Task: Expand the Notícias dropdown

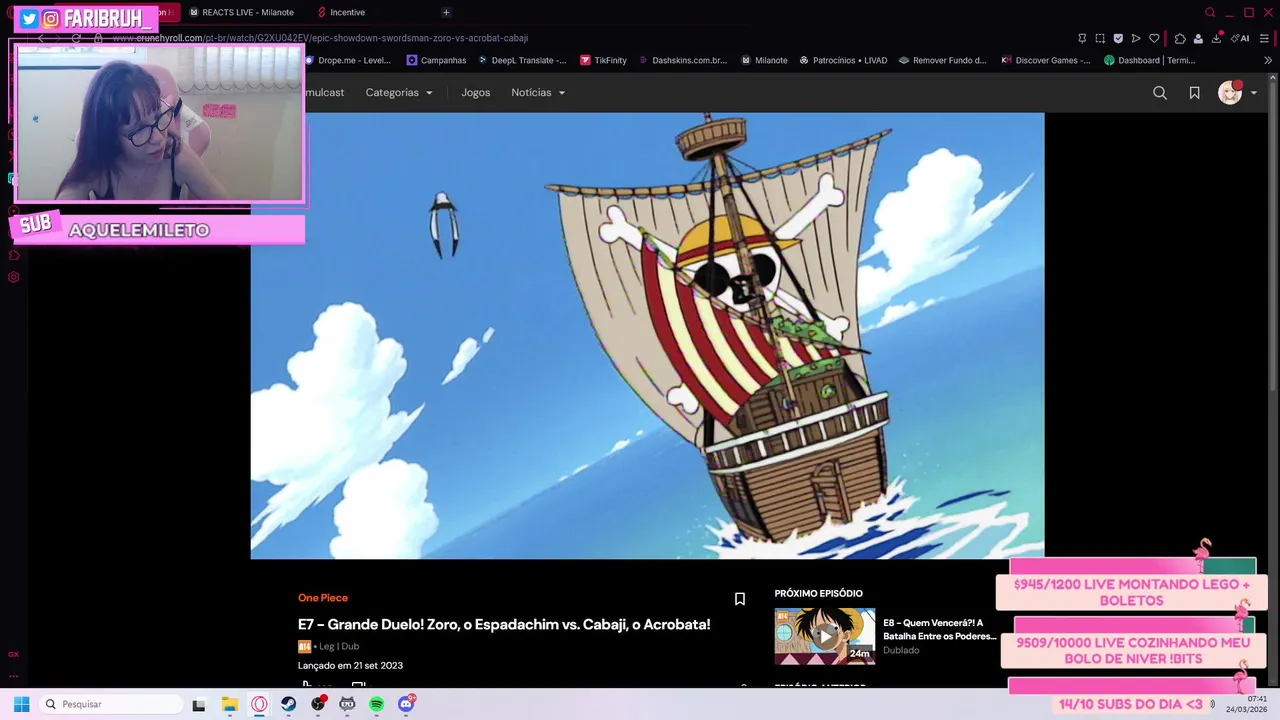Action: [538, 92]
